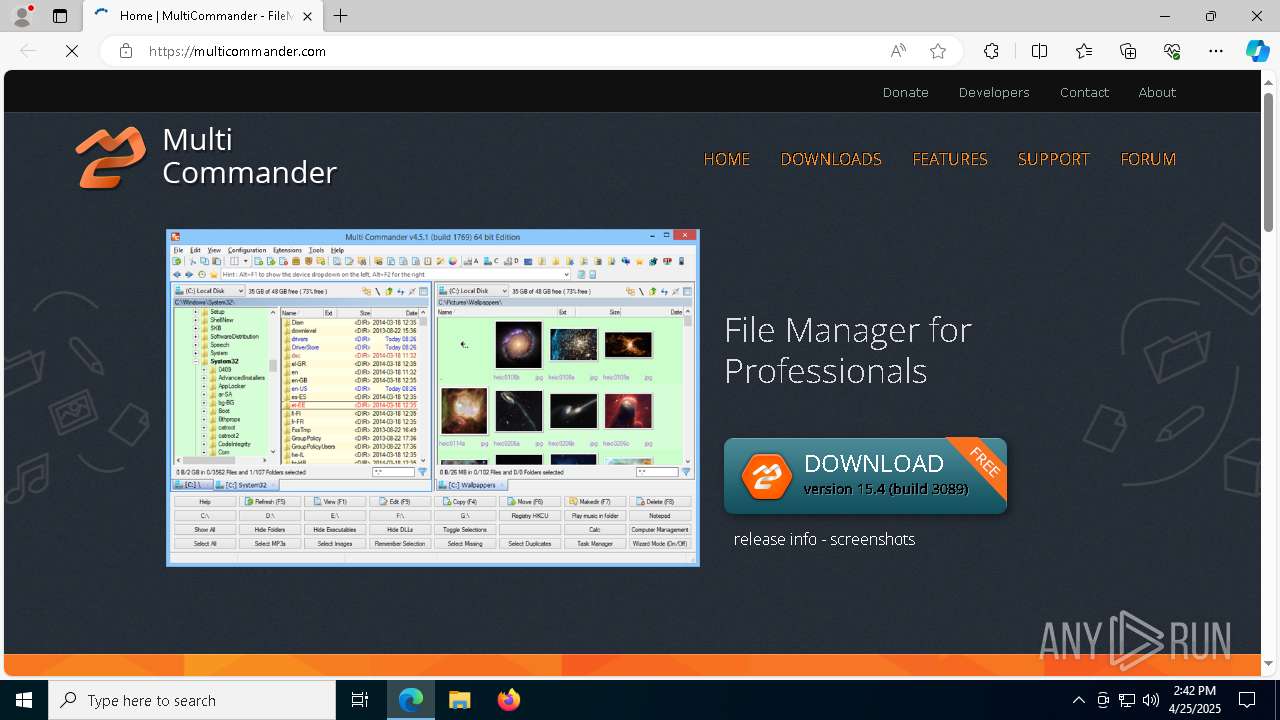Open the screenshots link
Image resolution: width=1280 pixels, height=720 pixels.
tap(872, 539)
